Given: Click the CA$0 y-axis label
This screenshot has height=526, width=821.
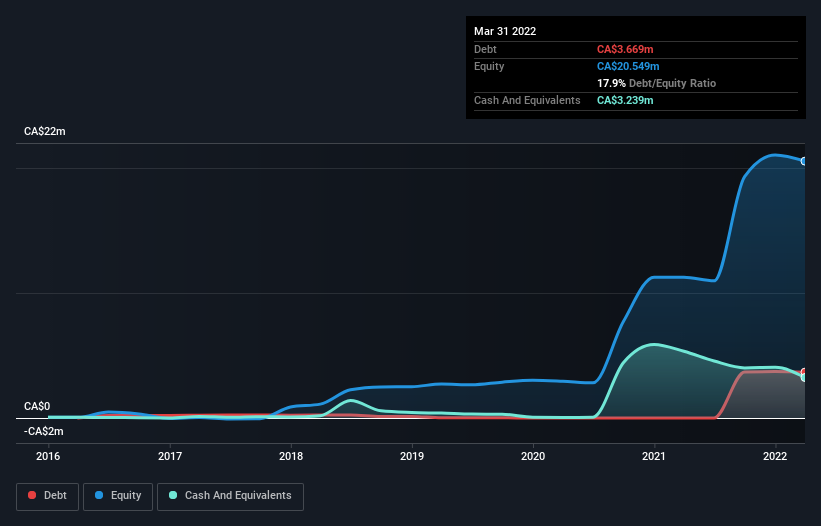Looking at the screenshot, I should coord(37,406).
